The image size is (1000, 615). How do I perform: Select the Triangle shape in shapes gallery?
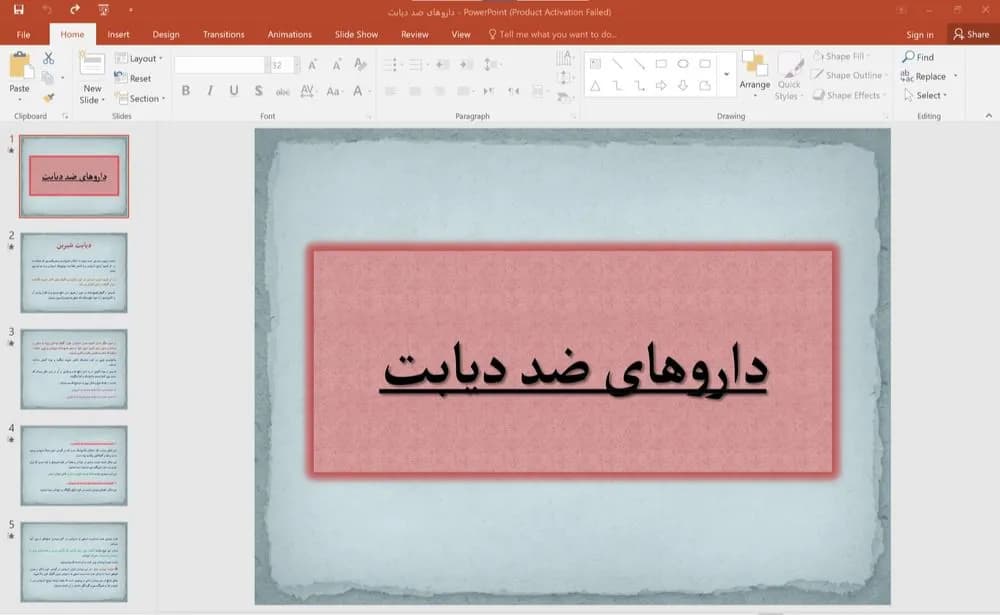[x=595, y=85]
